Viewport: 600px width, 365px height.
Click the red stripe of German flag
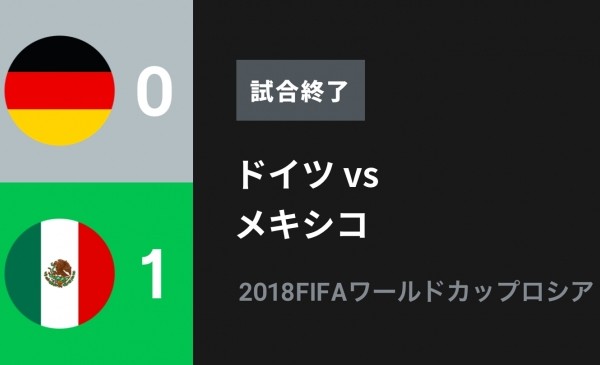tap(60, 91)
